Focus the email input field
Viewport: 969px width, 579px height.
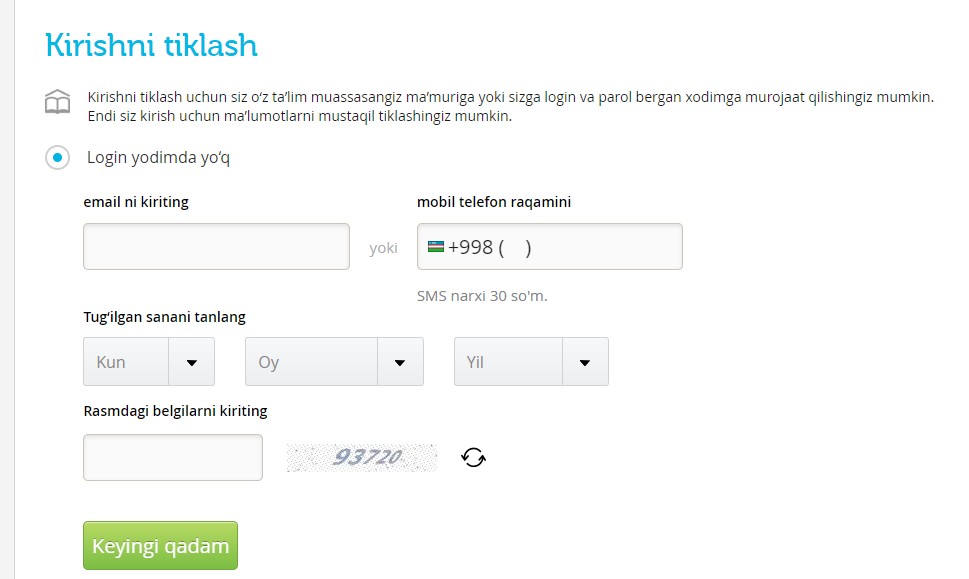pos(216,247)
